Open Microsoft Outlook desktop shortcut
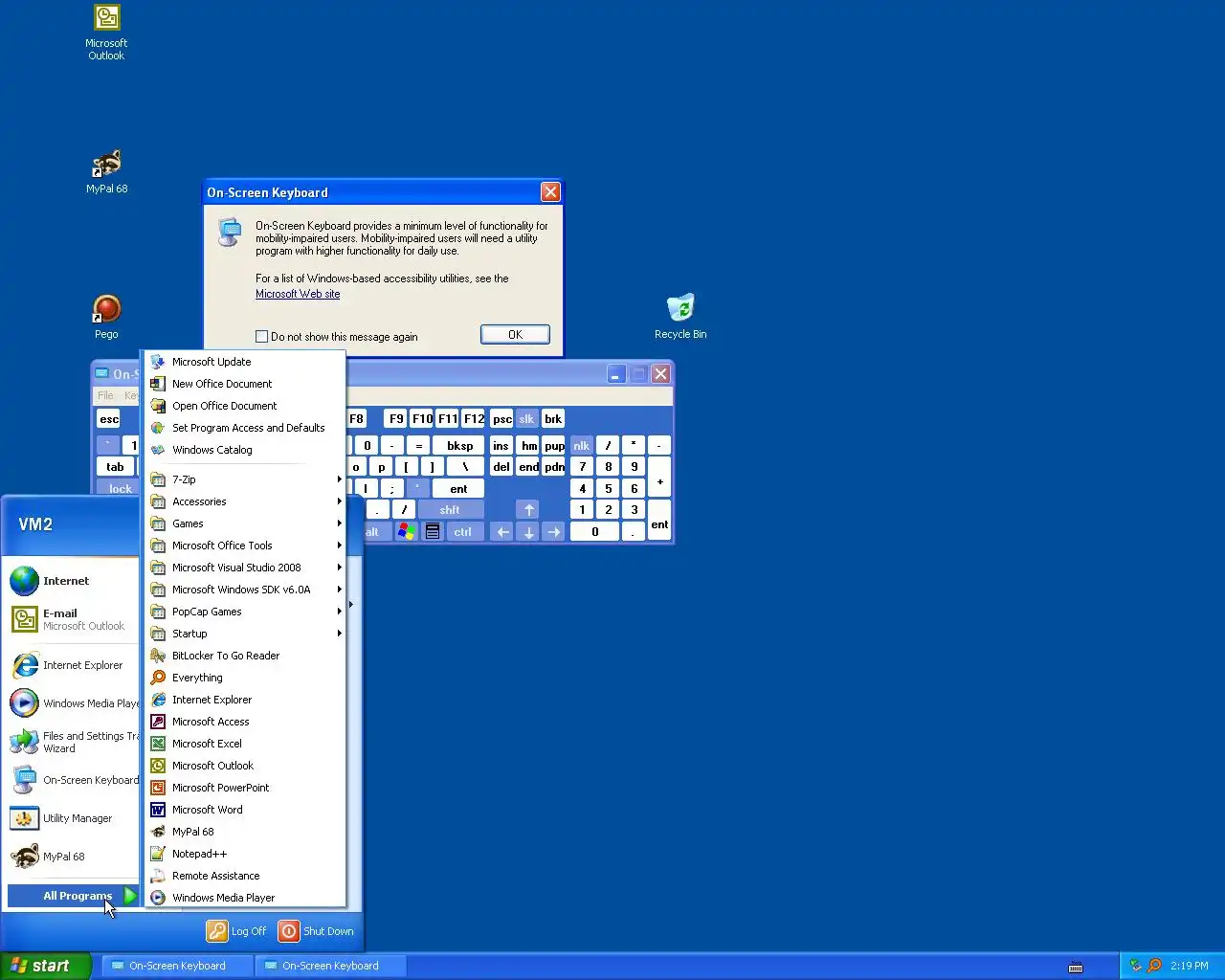This screenshot has width=1225, height=980. click(106, 33)
